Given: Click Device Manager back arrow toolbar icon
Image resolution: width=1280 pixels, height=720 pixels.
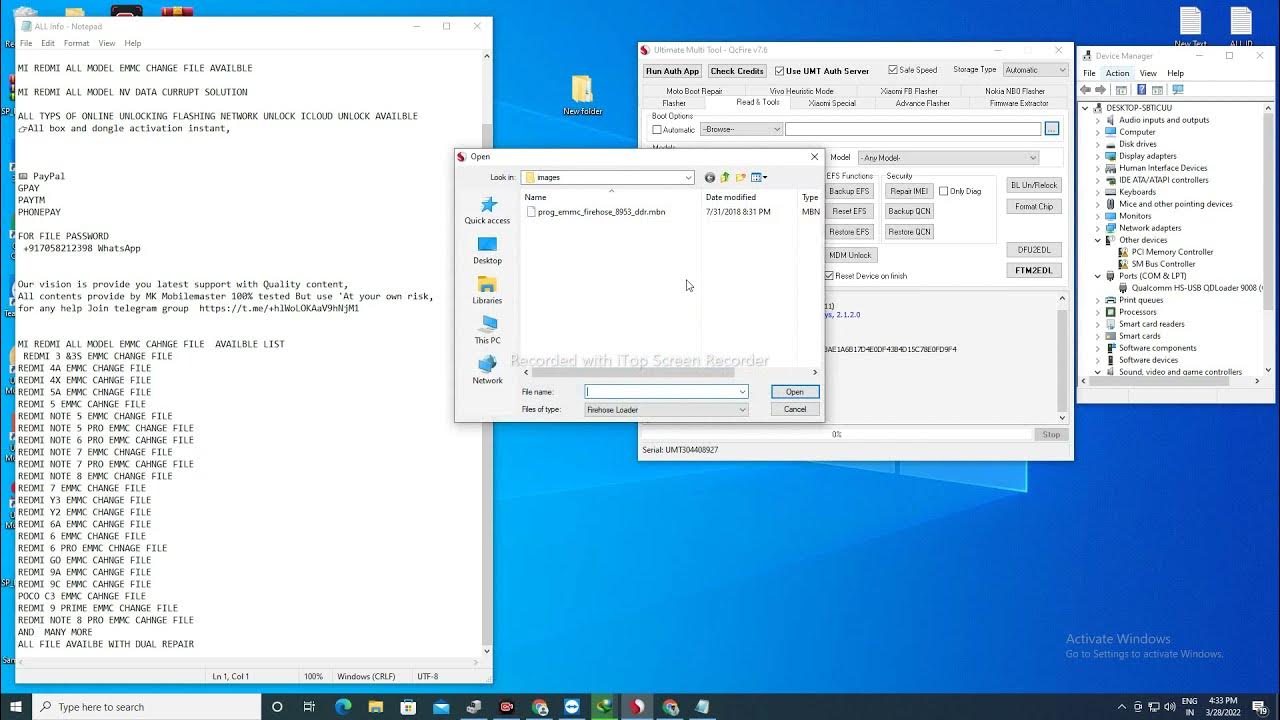Looking at the screenshot, I should coord(1087,90).
